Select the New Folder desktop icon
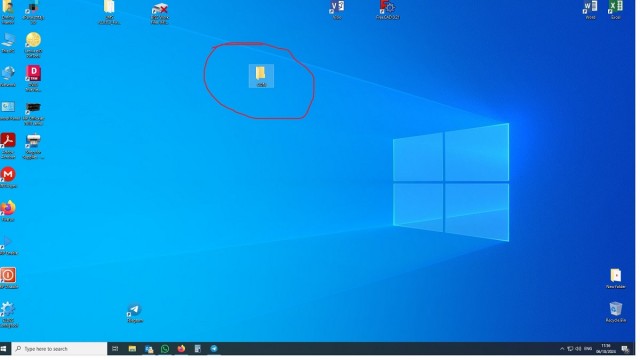Screen dimensions: 640x360 pos(616,279)
